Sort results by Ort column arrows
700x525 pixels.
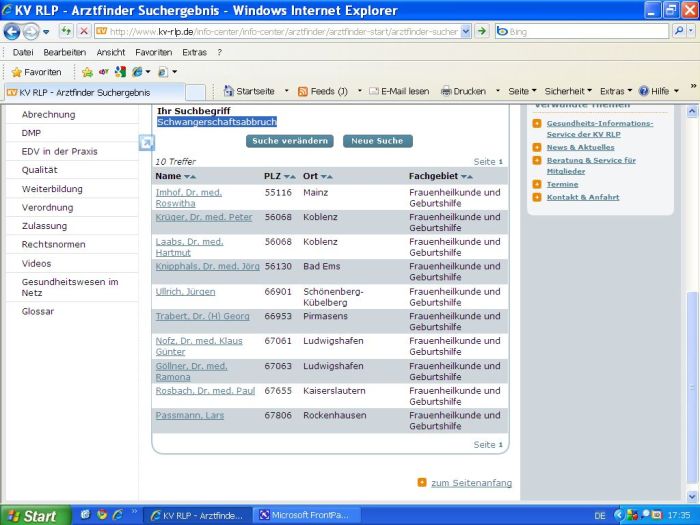326,177
